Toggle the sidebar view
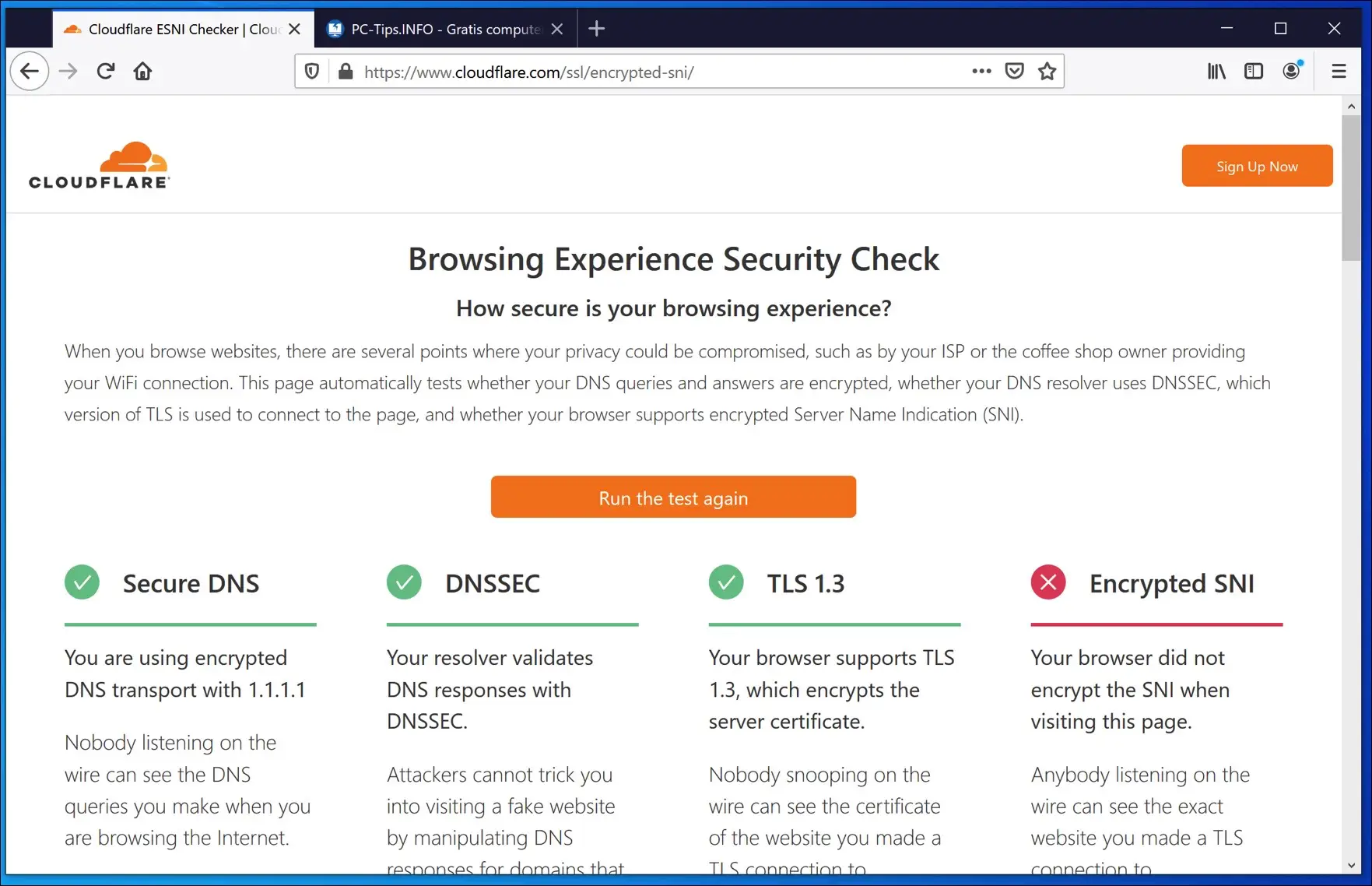 click(1254, 72)
